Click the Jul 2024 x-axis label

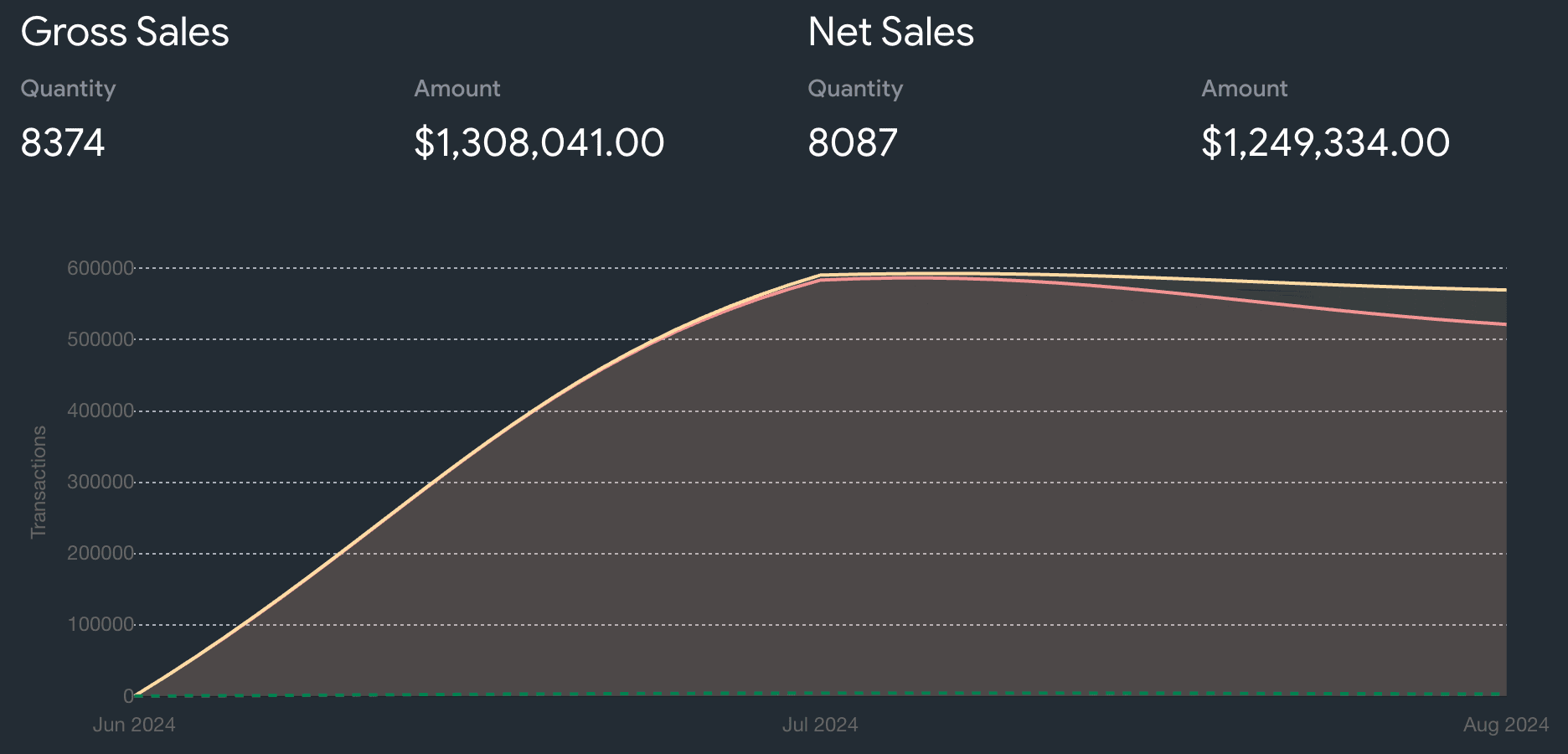pyautogui.click(x=820, y=725)
